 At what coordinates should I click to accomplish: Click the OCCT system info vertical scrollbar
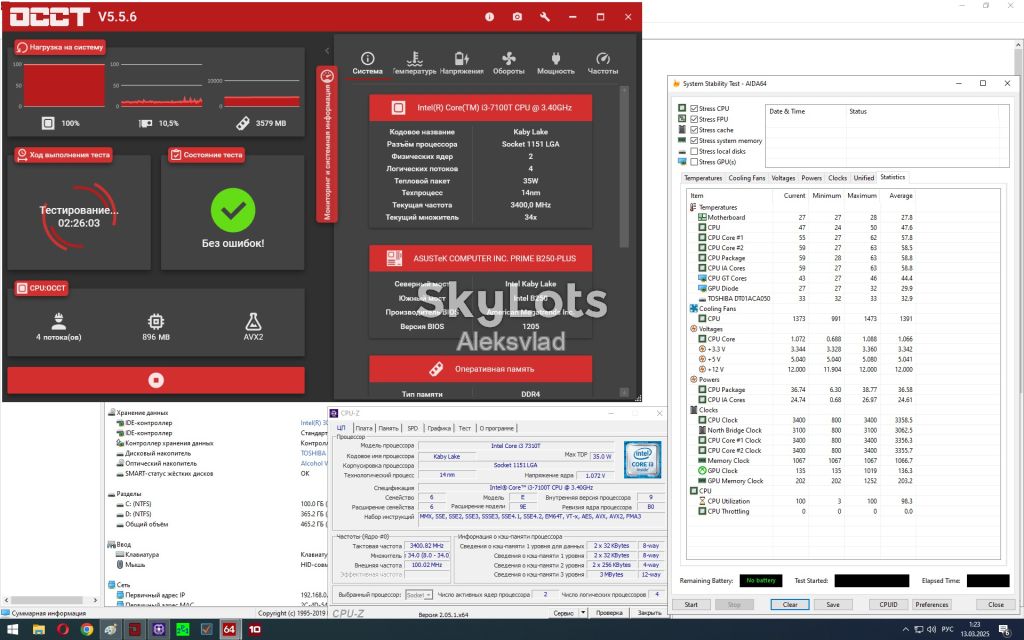tap(624, 167)
